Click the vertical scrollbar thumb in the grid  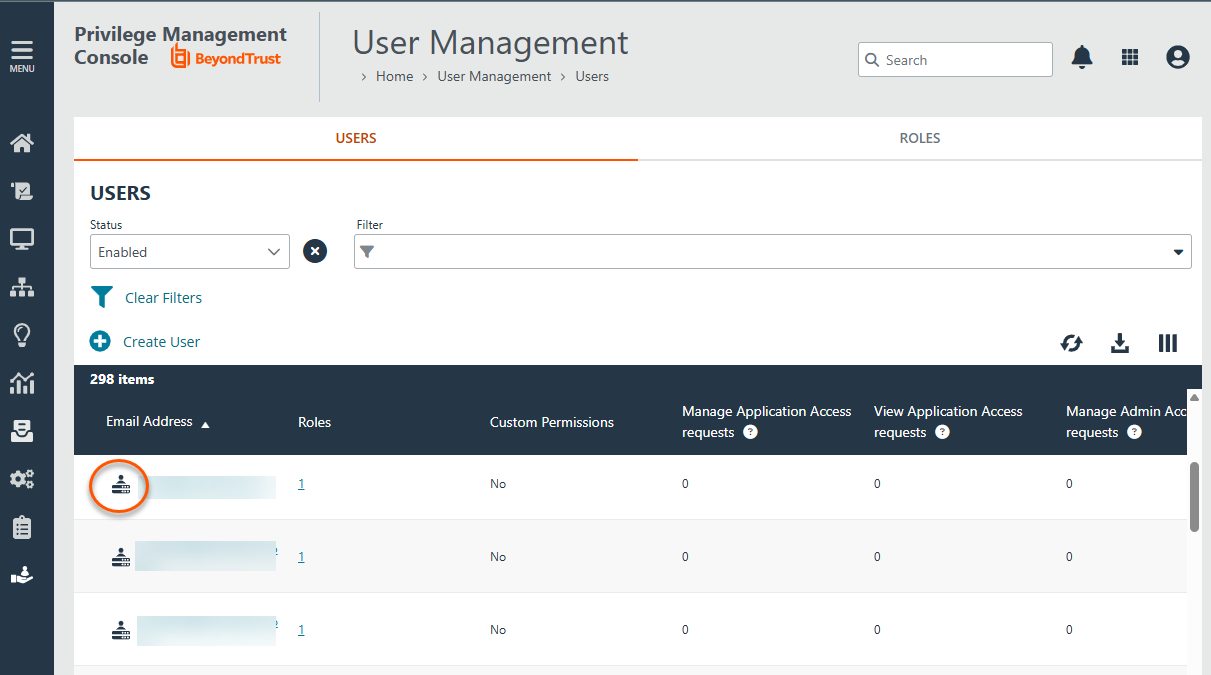coord(1194,496)
